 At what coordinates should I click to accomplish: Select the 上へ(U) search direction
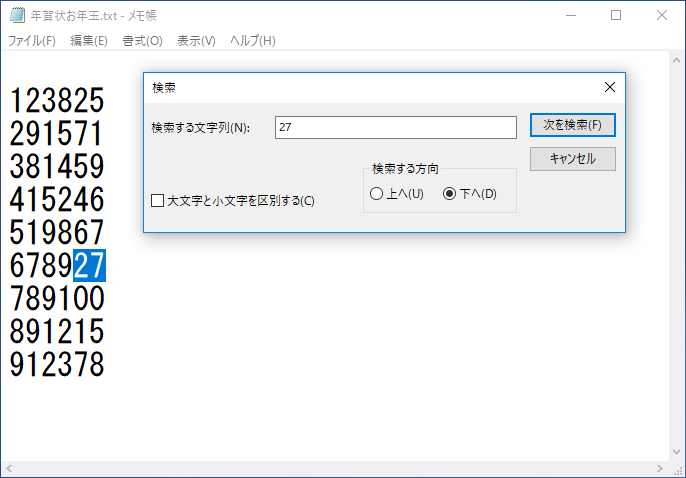376,194
